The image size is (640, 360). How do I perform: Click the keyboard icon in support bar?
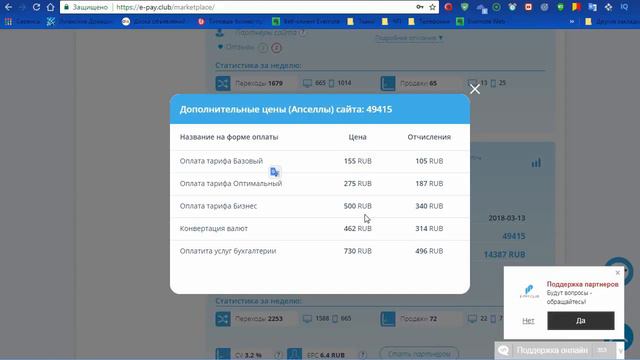(x=602, y=350)
